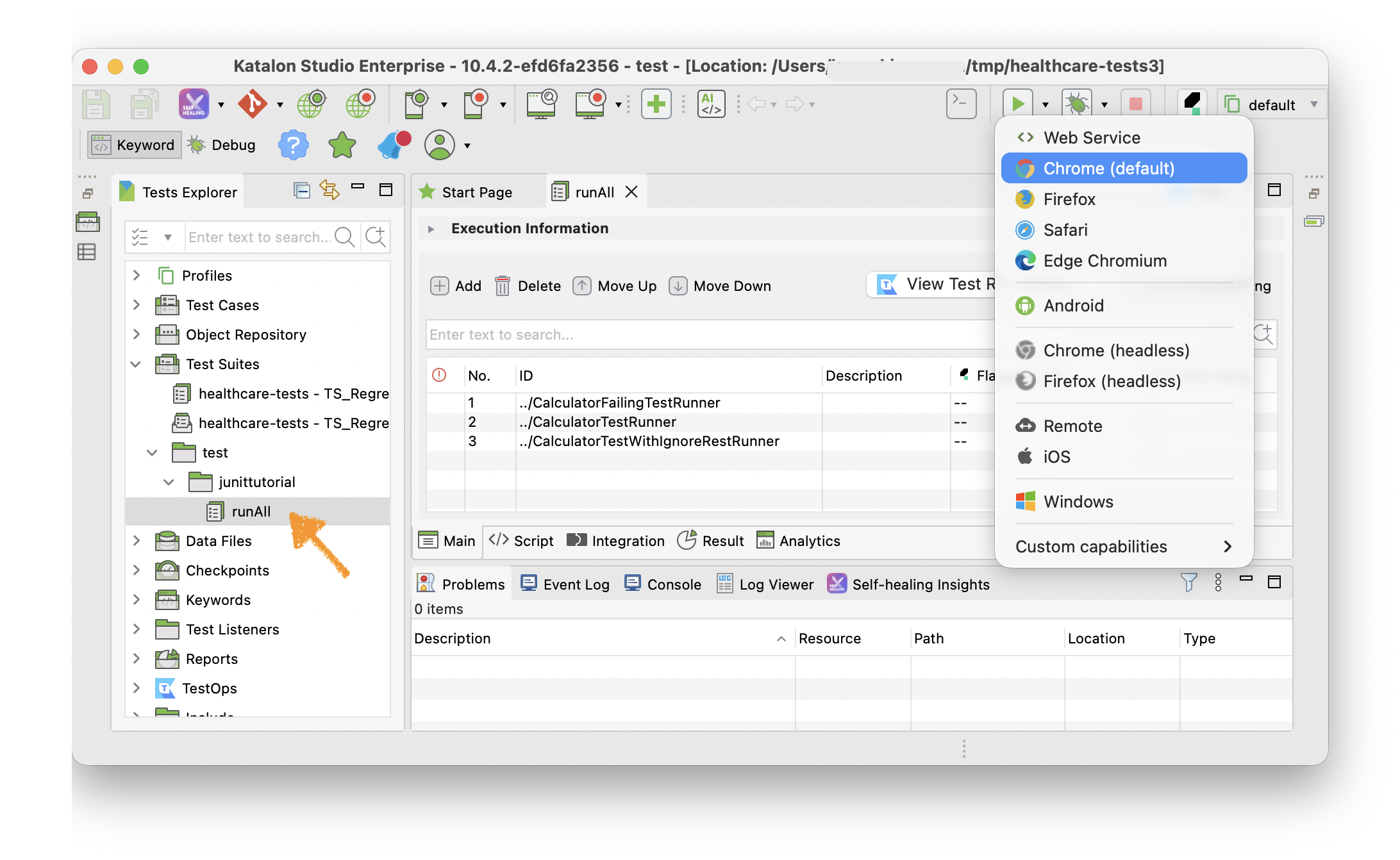The width and height of the screenshot is (1400, 860).
Task: Expand the Data Files tree node
Action: [137, 541]
